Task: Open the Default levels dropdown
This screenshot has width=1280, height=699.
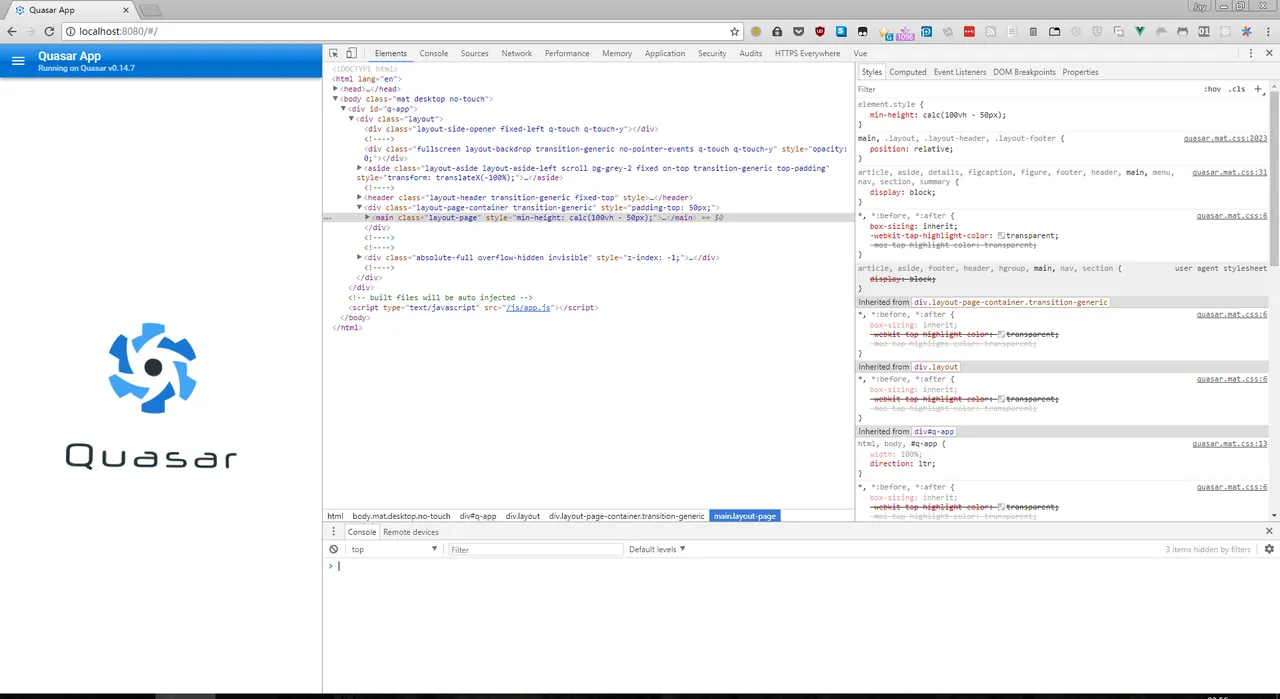Action: [x=657, y=549]
